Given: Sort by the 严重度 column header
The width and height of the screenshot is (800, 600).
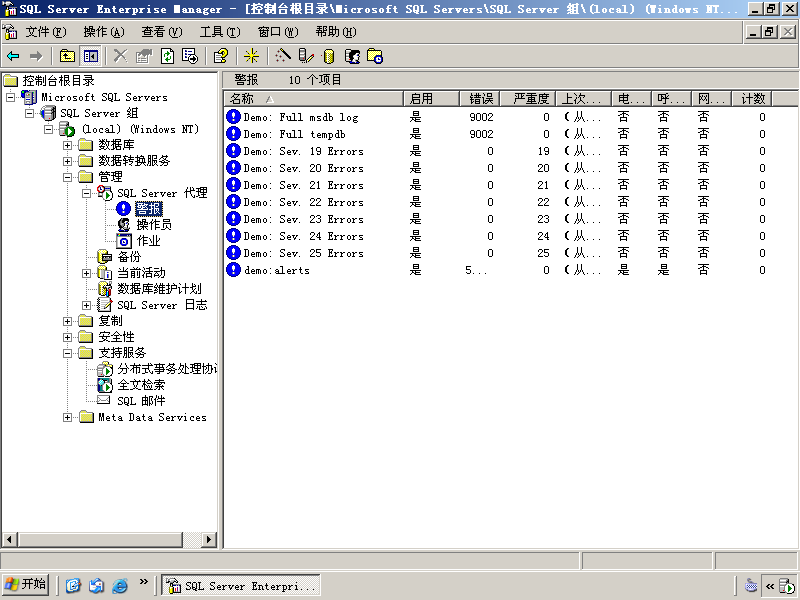Looking at the screenshot, I should coord(527,98).
